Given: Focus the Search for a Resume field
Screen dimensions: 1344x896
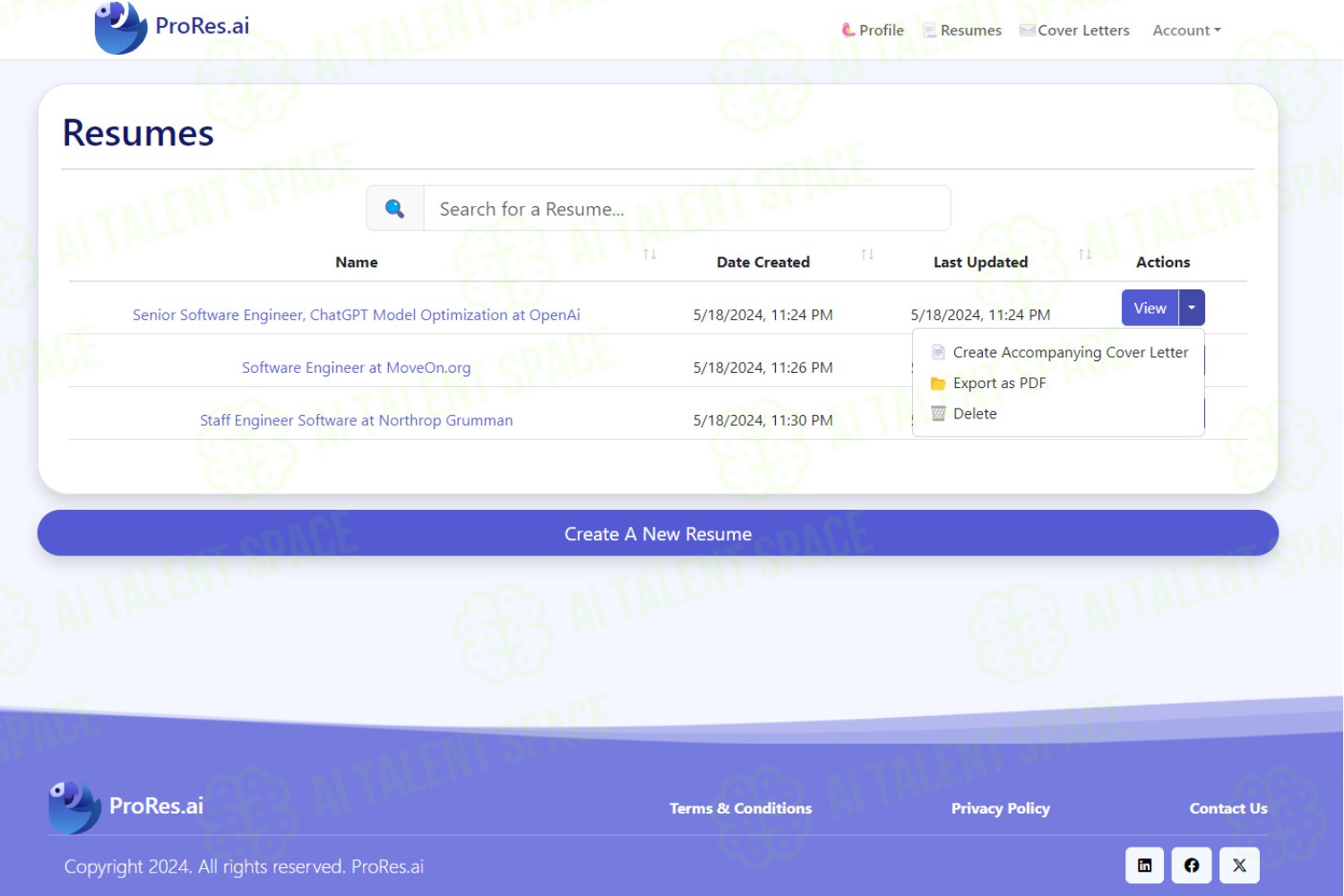Looking at the screenshot, I should [686, 209].
